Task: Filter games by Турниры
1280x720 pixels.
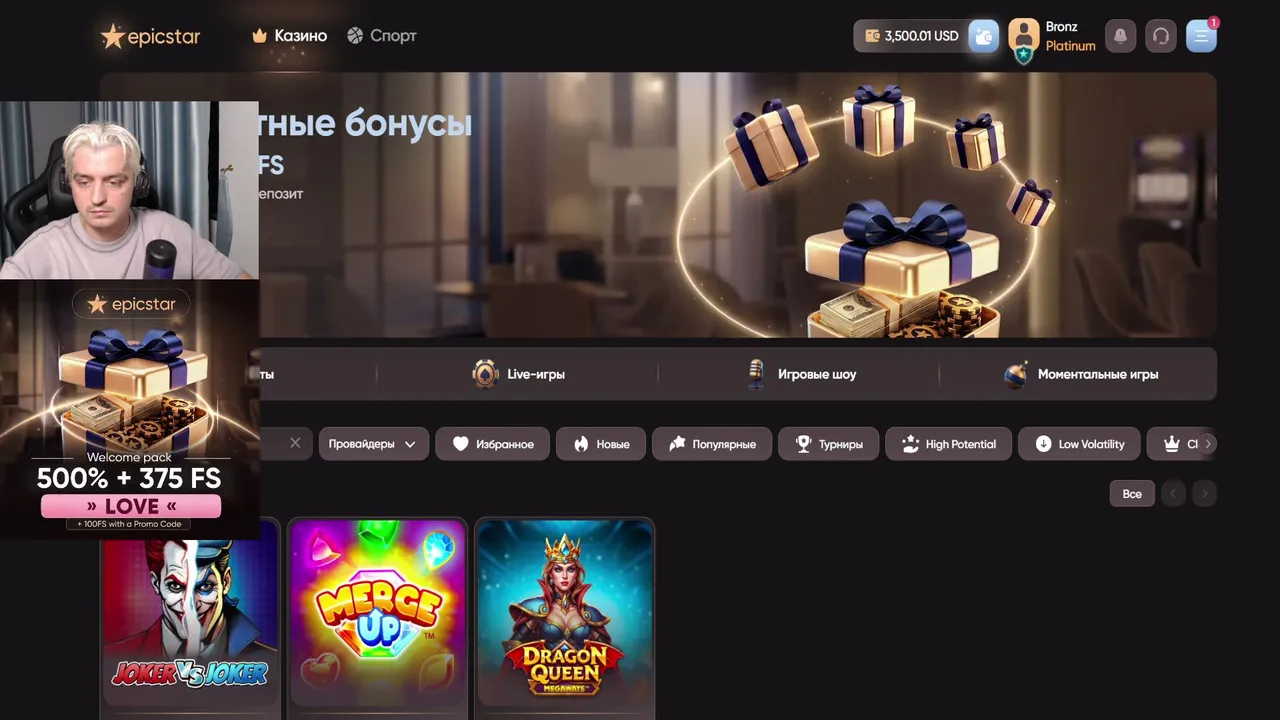Action: (829, 444)
